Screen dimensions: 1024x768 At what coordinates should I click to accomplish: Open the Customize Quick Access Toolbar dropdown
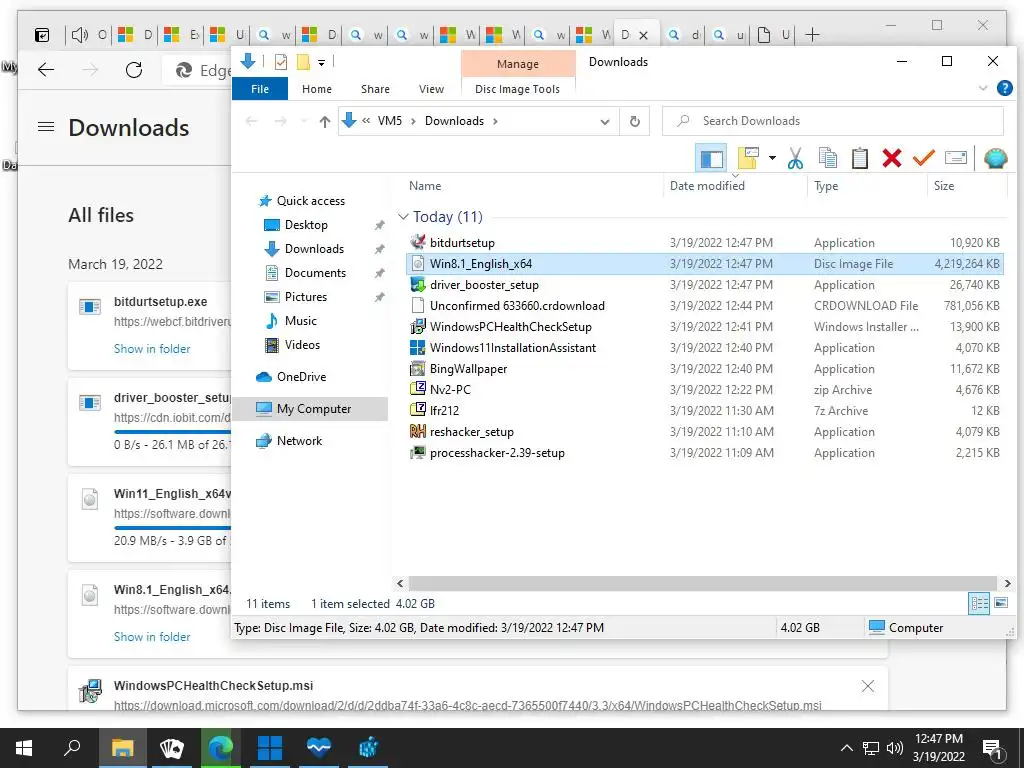click(321, 63)
